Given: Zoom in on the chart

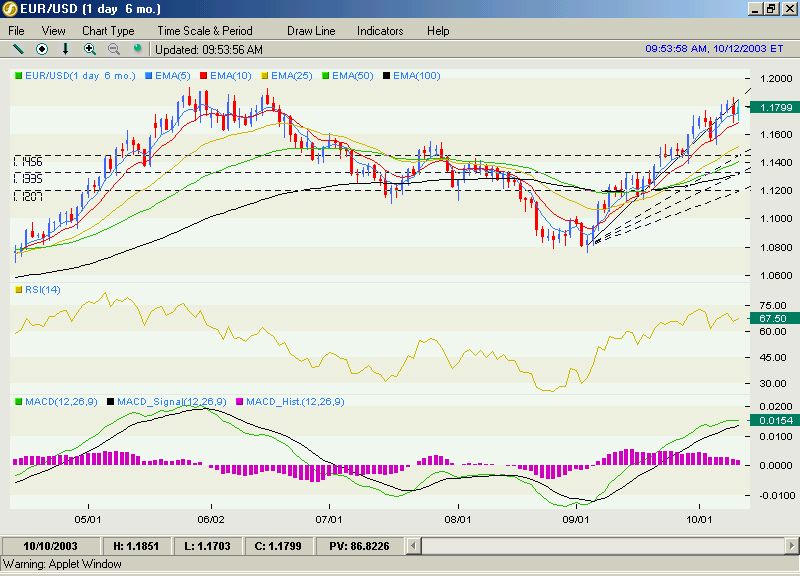Looking at the screenshot, I should pos(90,49).
